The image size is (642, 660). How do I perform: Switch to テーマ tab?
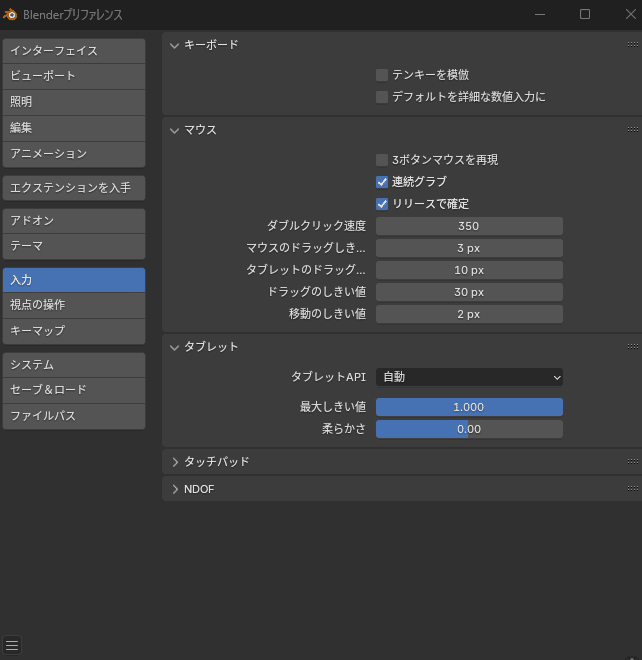(x=74, y=246)
